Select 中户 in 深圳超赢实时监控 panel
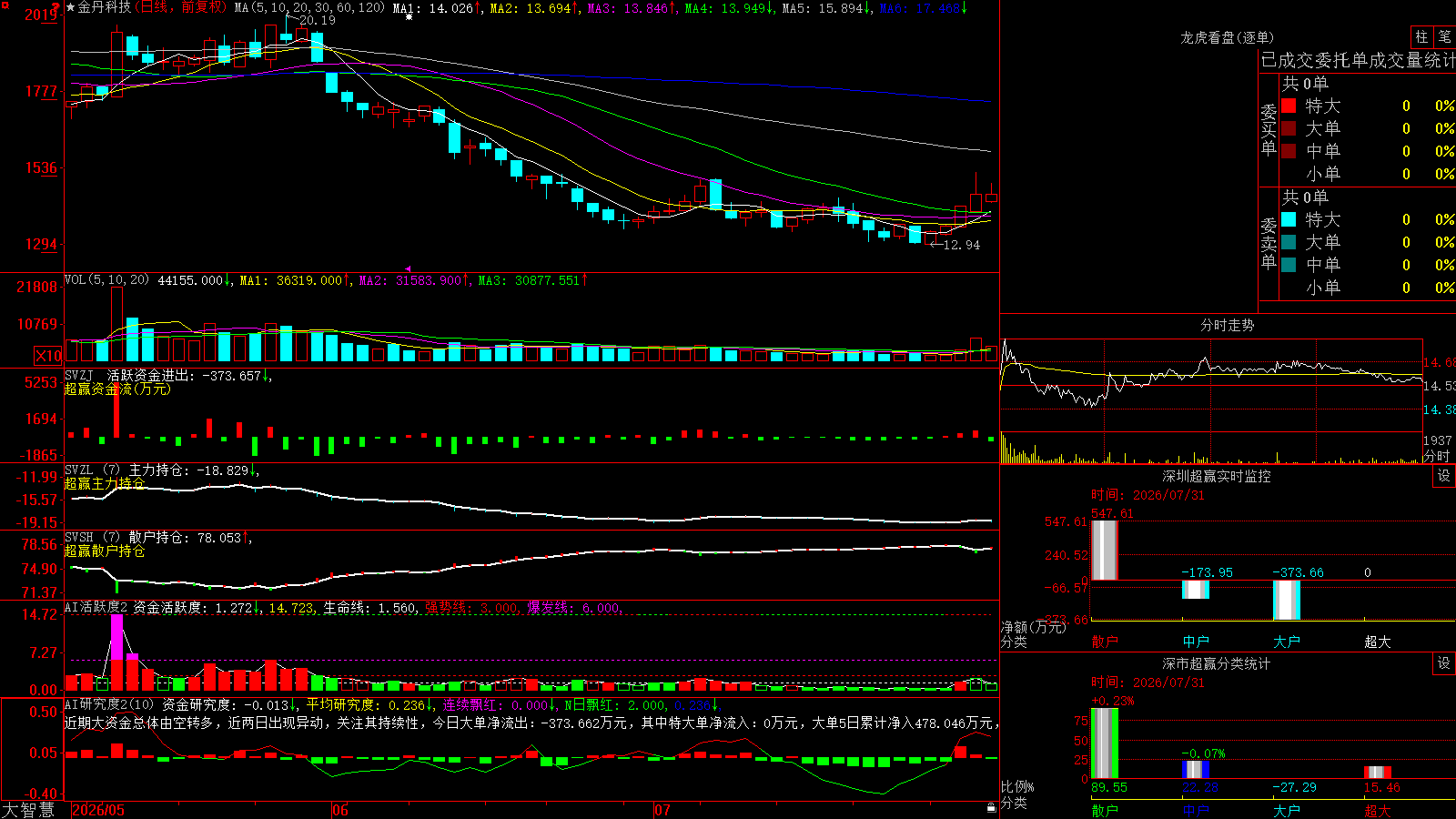The height and width of the screenshot is (819, 1456). point(1196,642)
